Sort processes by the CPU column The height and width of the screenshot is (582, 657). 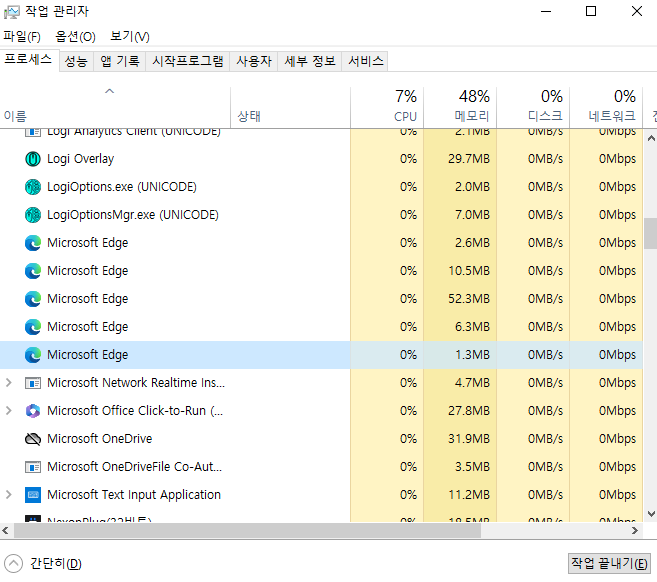[x=387, y=108]
